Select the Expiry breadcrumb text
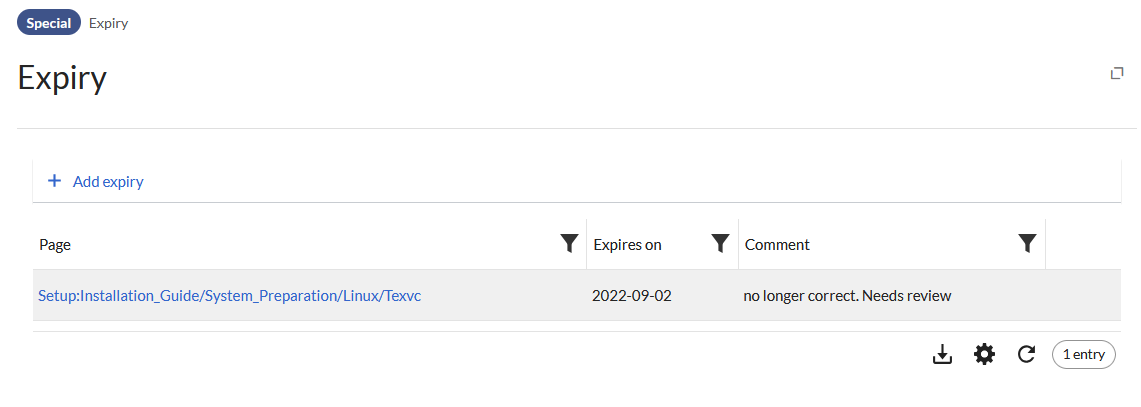The image size is (1141, 407). pos(108,23)
